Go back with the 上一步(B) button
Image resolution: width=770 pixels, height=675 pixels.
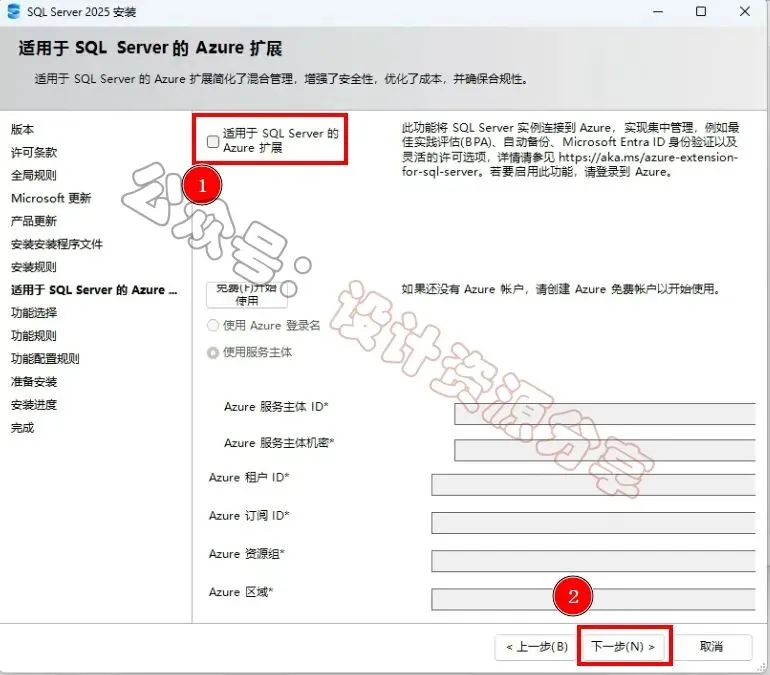(537, 647)
